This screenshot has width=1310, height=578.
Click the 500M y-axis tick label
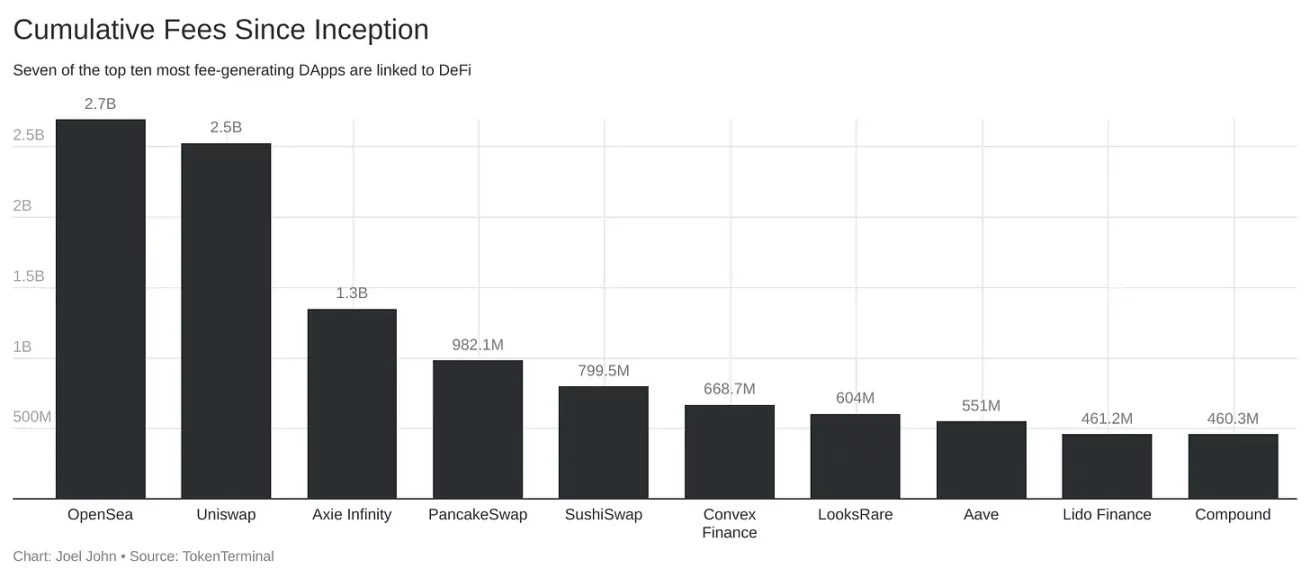(32, 417)
